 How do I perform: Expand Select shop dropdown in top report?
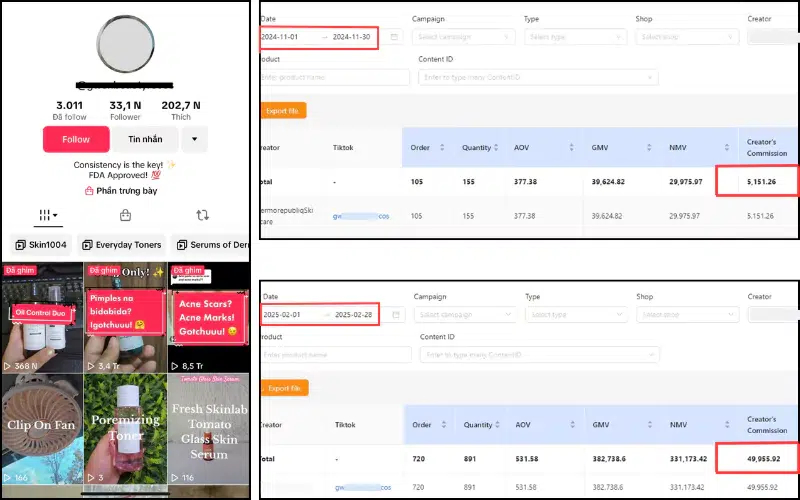(687, 37)
